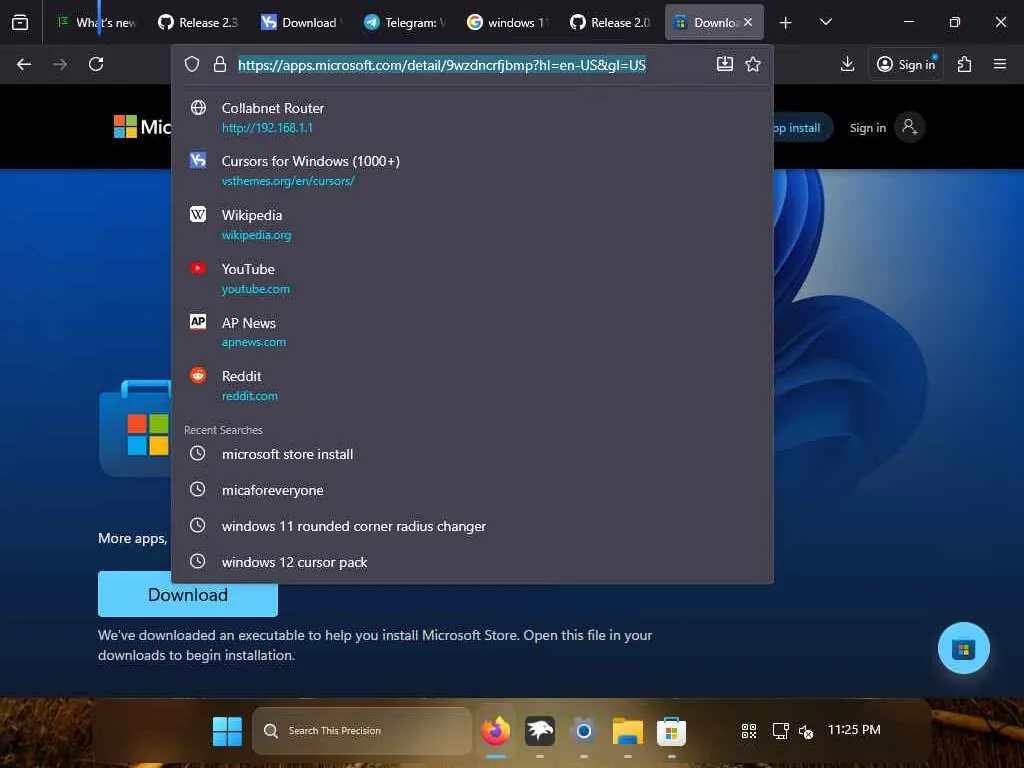Viewport: 1024px width, 768px height.
Task: Open the hamburger application menu
Action: [x=999, y=64]
